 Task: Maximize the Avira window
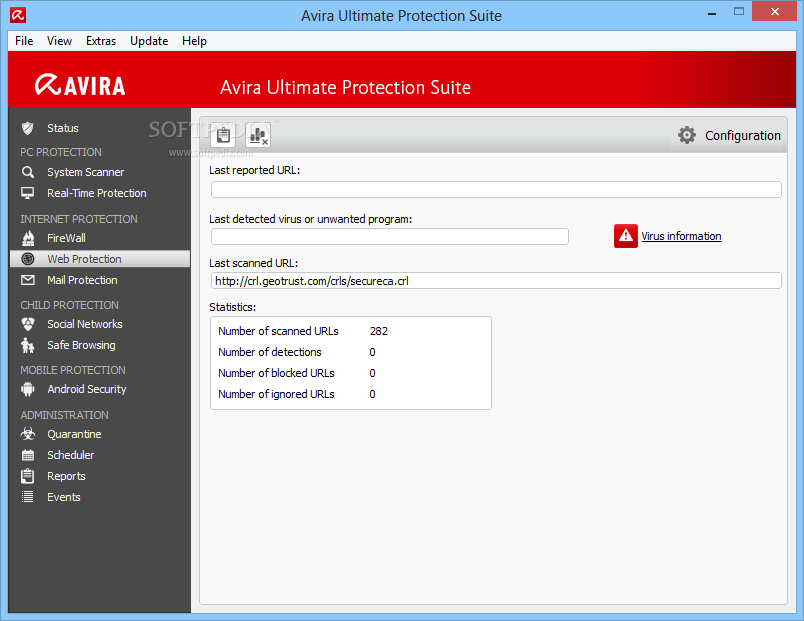click(738, 12)
